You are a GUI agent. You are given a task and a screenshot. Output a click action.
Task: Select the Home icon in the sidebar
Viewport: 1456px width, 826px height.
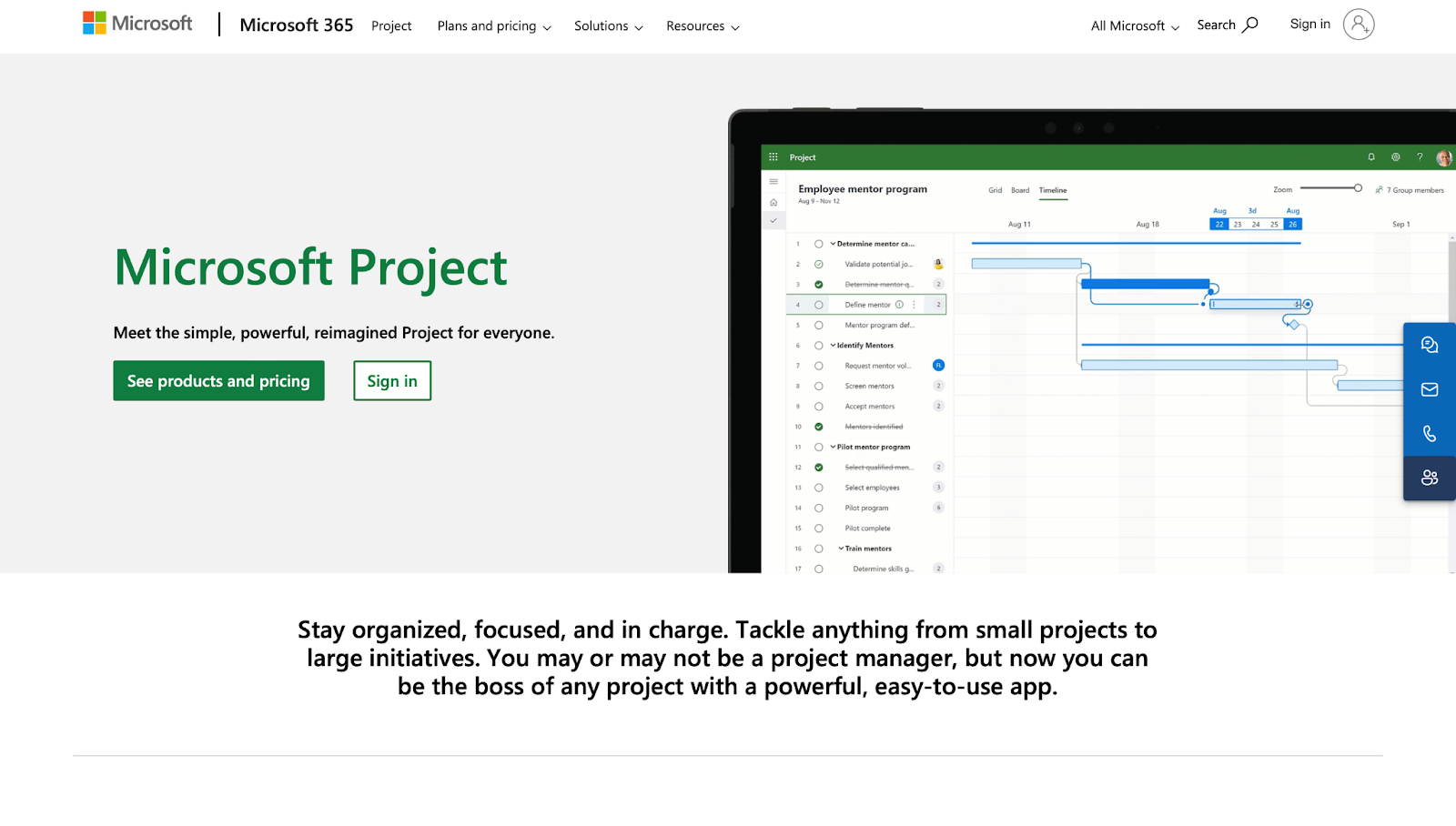click(773, 202)
